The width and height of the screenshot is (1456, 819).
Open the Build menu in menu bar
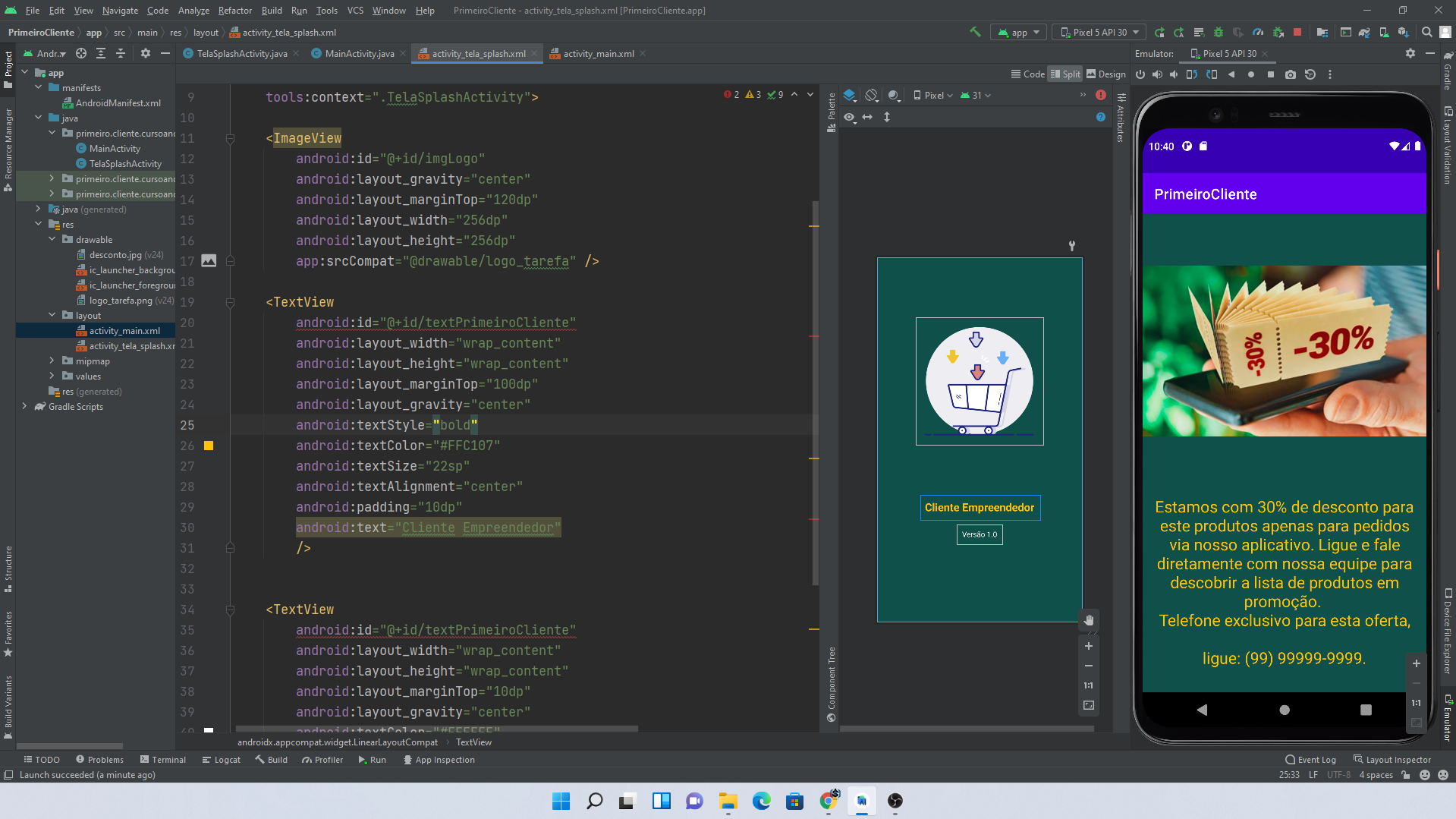tap(272, 11)
